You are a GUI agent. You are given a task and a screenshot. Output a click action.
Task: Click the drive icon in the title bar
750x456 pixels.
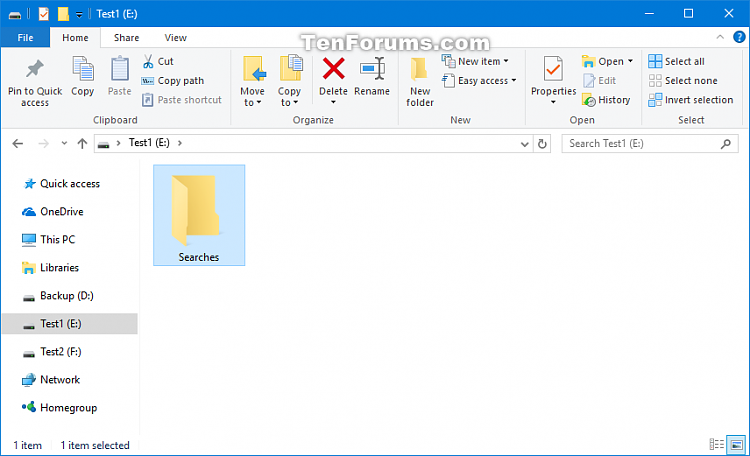[15, 15]
